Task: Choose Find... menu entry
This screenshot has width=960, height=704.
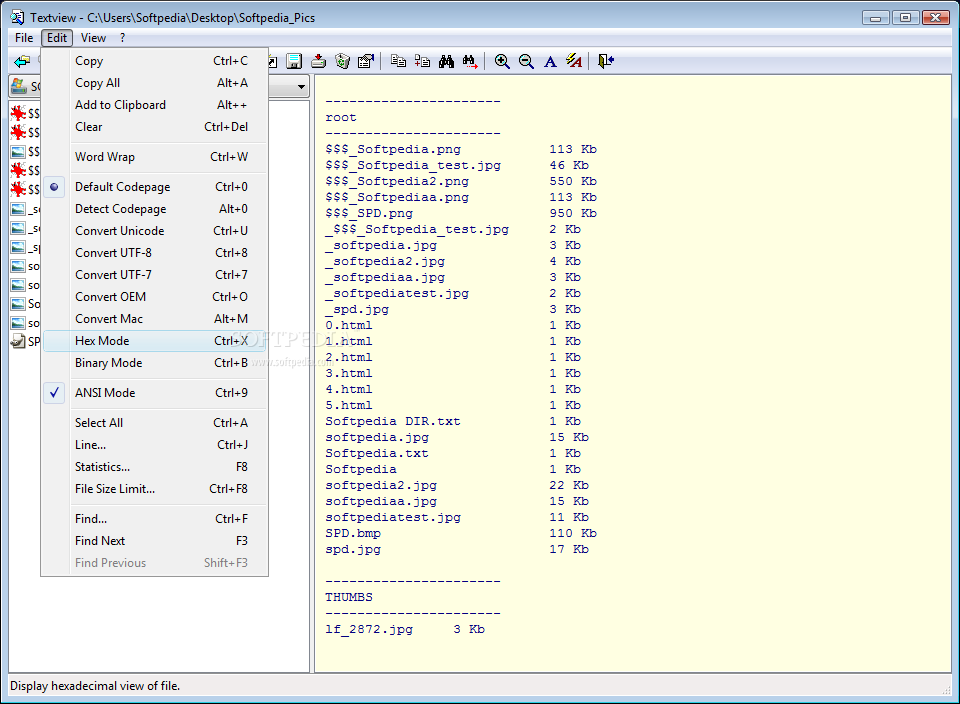Action: point(155,519)
